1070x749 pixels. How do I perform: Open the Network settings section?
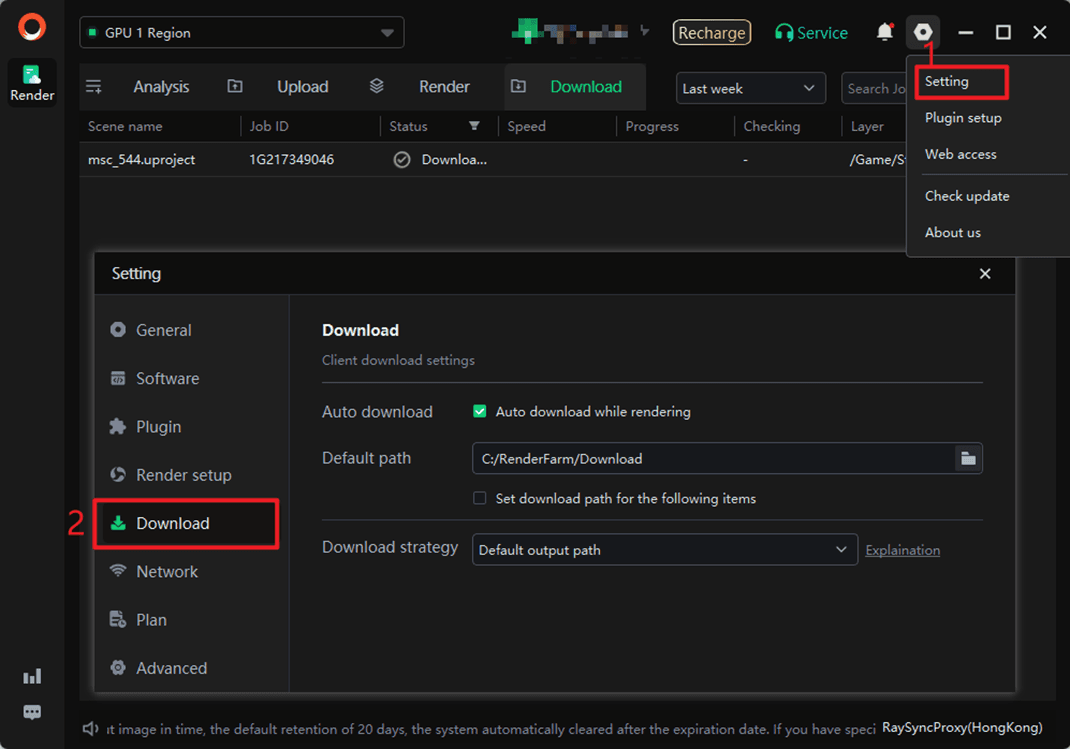tap(167, 571)
